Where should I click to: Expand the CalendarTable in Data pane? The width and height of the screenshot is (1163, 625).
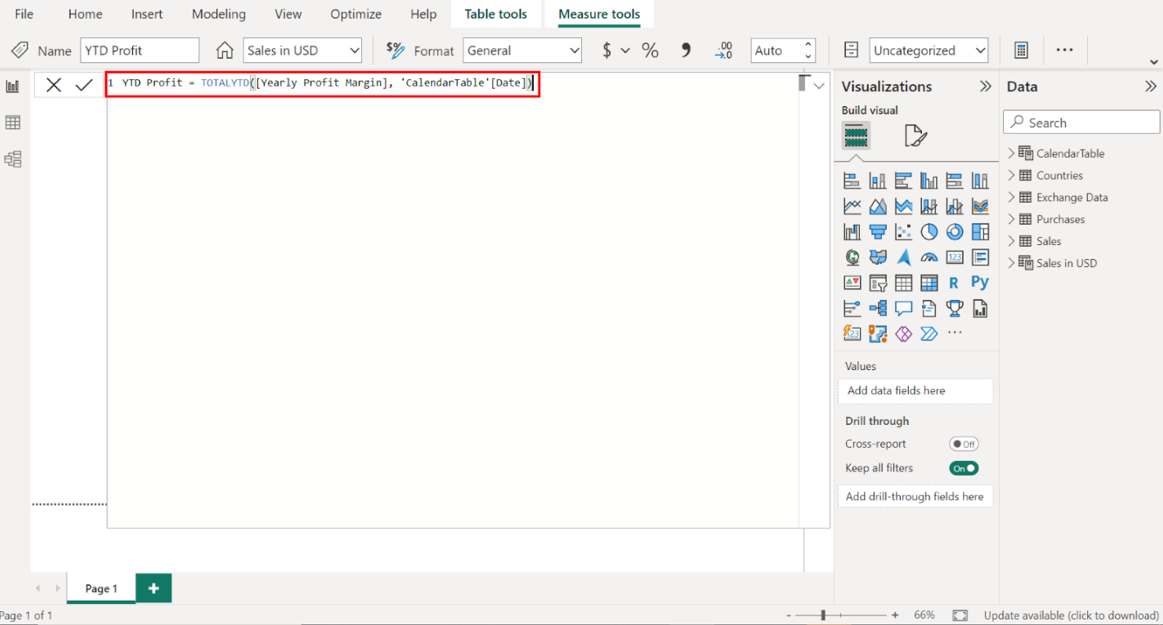point(1011,154)
